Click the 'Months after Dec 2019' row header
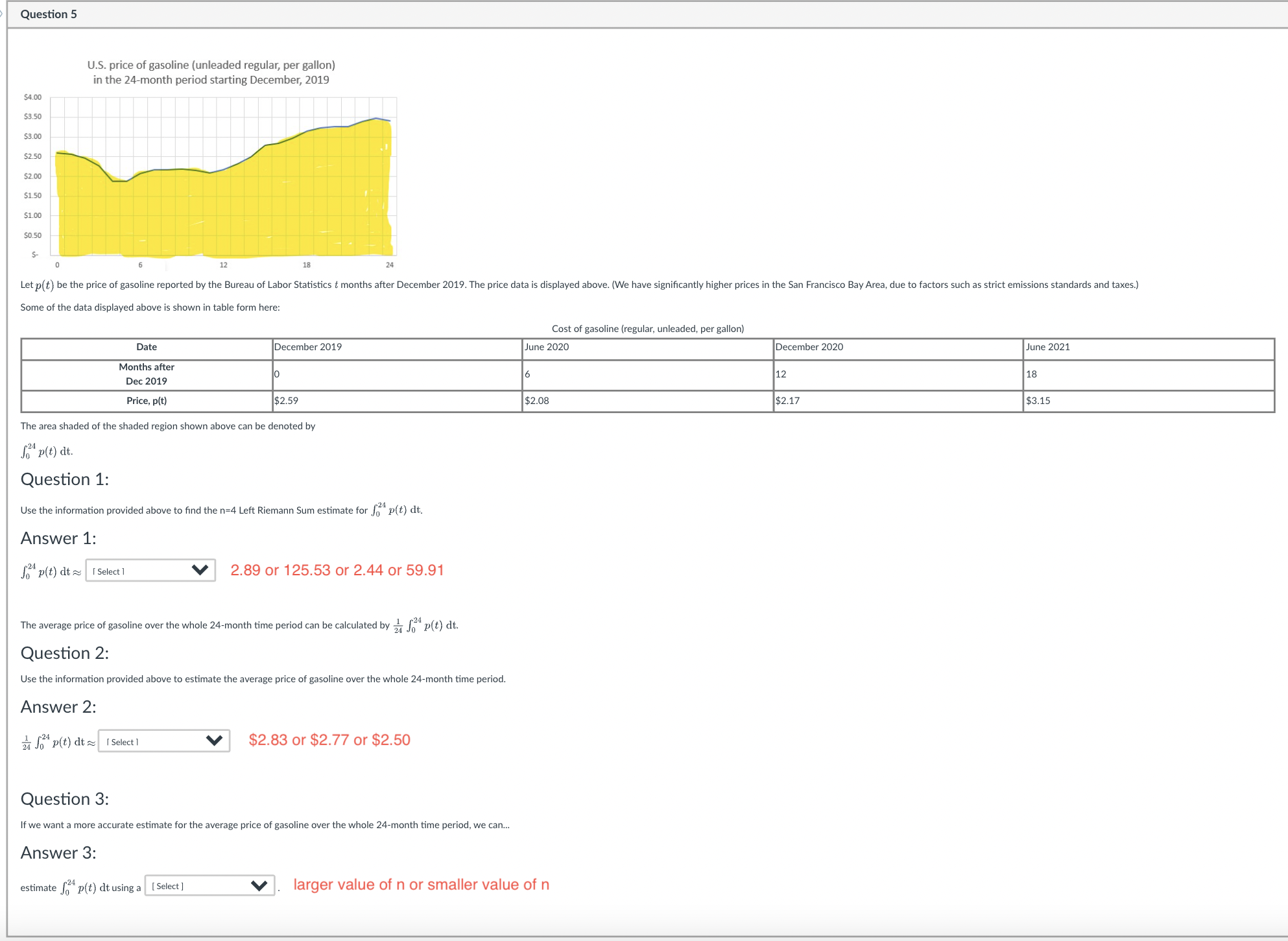 [x=146, y=374]
